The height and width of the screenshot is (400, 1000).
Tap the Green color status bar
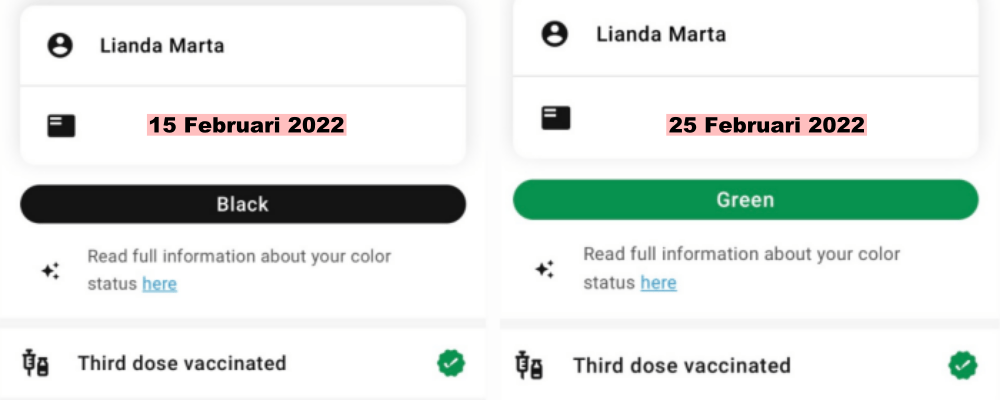tap(745, 200)
